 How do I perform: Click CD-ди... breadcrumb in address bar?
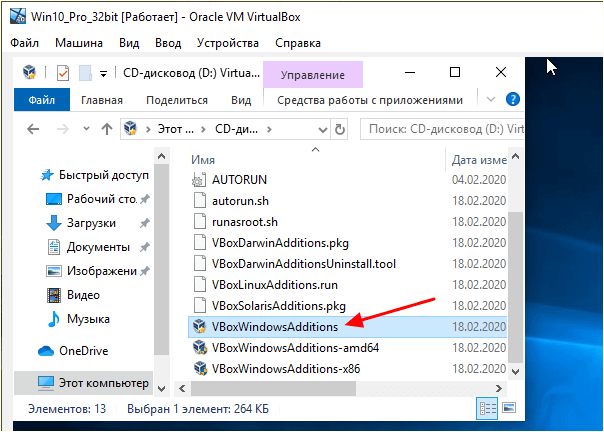tap(236, 129)
